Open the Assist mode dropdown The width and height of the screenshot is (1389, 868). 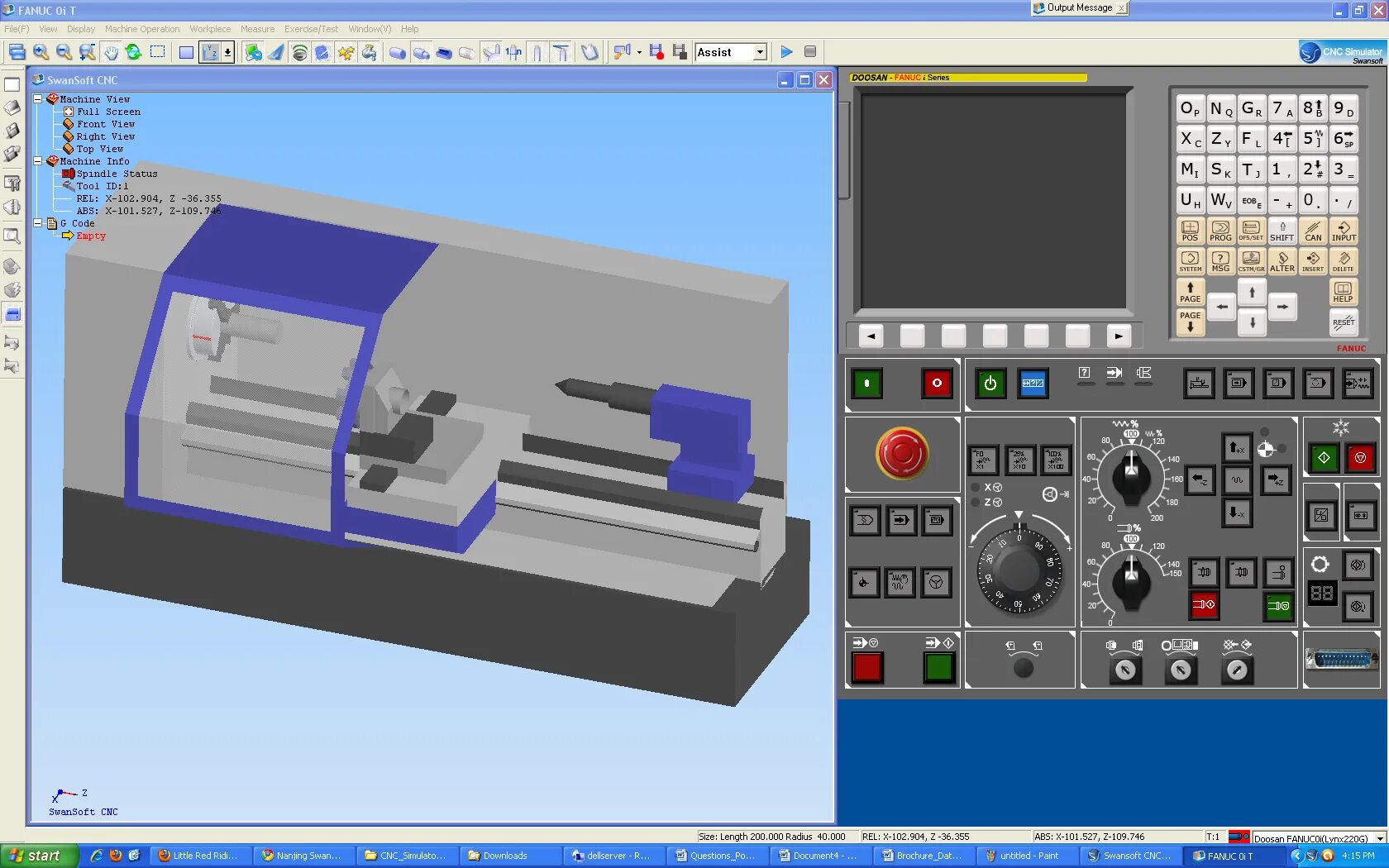click(759, 52)
